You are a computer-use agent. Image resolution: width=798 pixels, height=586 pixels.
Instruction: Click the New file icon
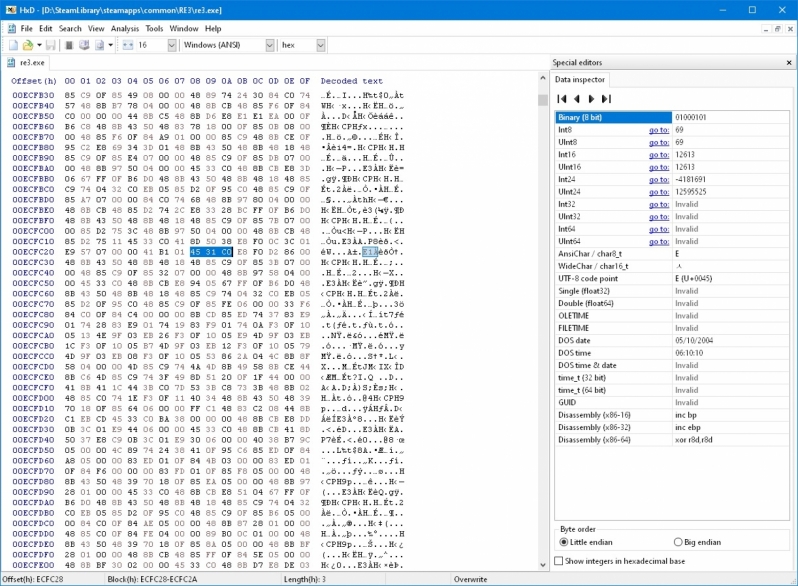point(14,45)
